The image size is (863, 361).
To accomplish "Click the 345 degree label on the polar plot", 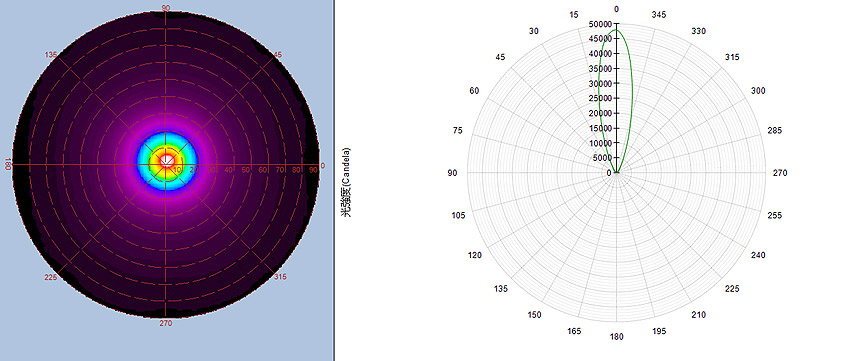I will [659, 15].
